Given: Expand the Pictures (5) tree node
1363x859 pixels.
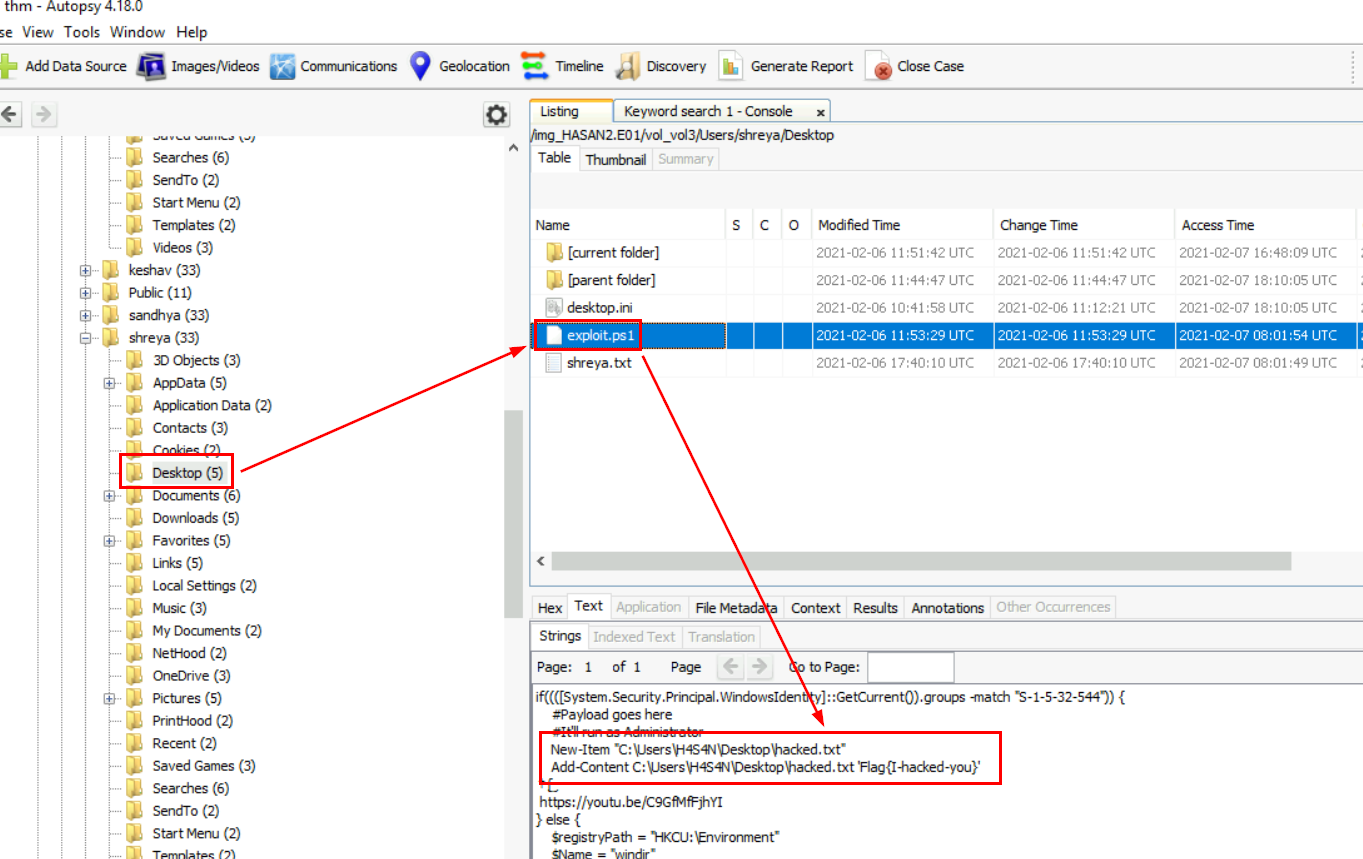Looking at the screenshot, I should (110, 698).
